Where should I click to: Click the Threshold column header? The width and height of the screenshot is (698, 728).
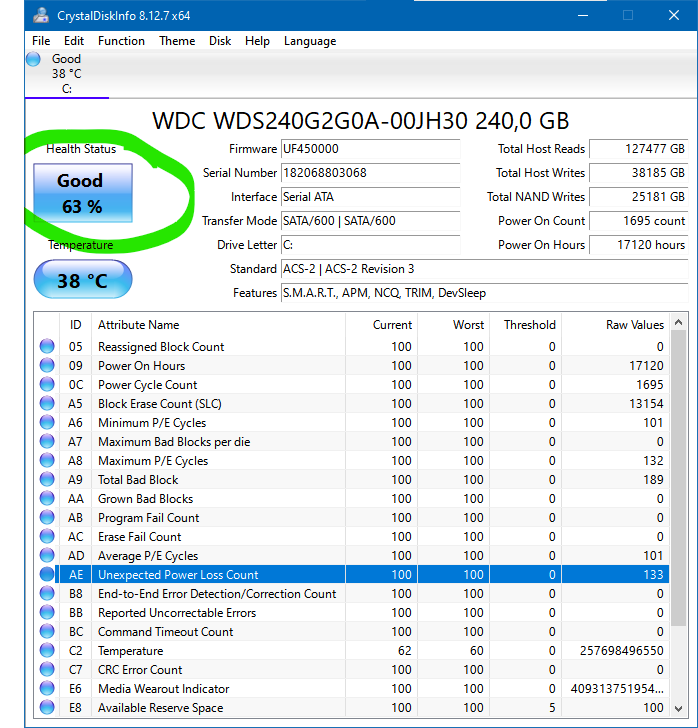tap(526, 325)
